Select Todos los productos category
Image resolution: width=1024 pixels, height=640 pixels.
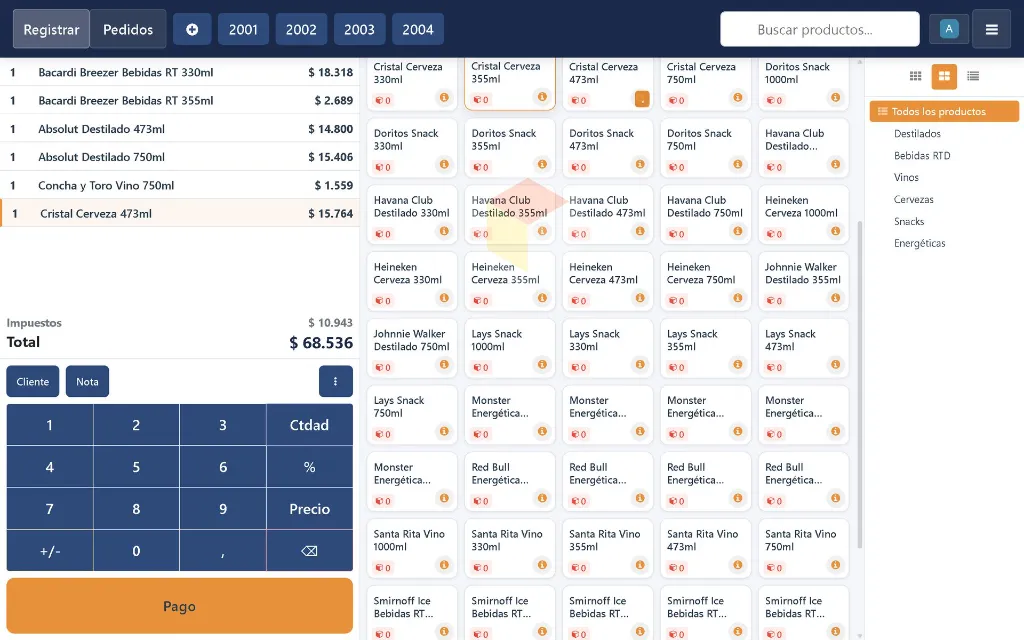click(944, 112)
